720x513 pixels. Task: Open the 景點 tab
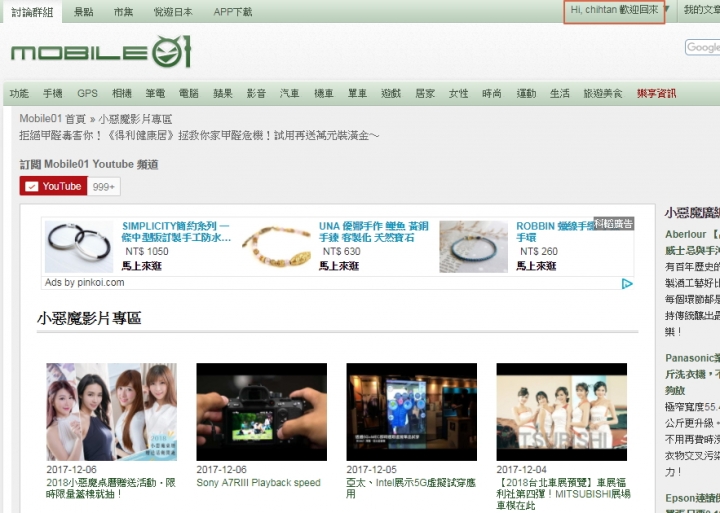(x=84, y=12)
